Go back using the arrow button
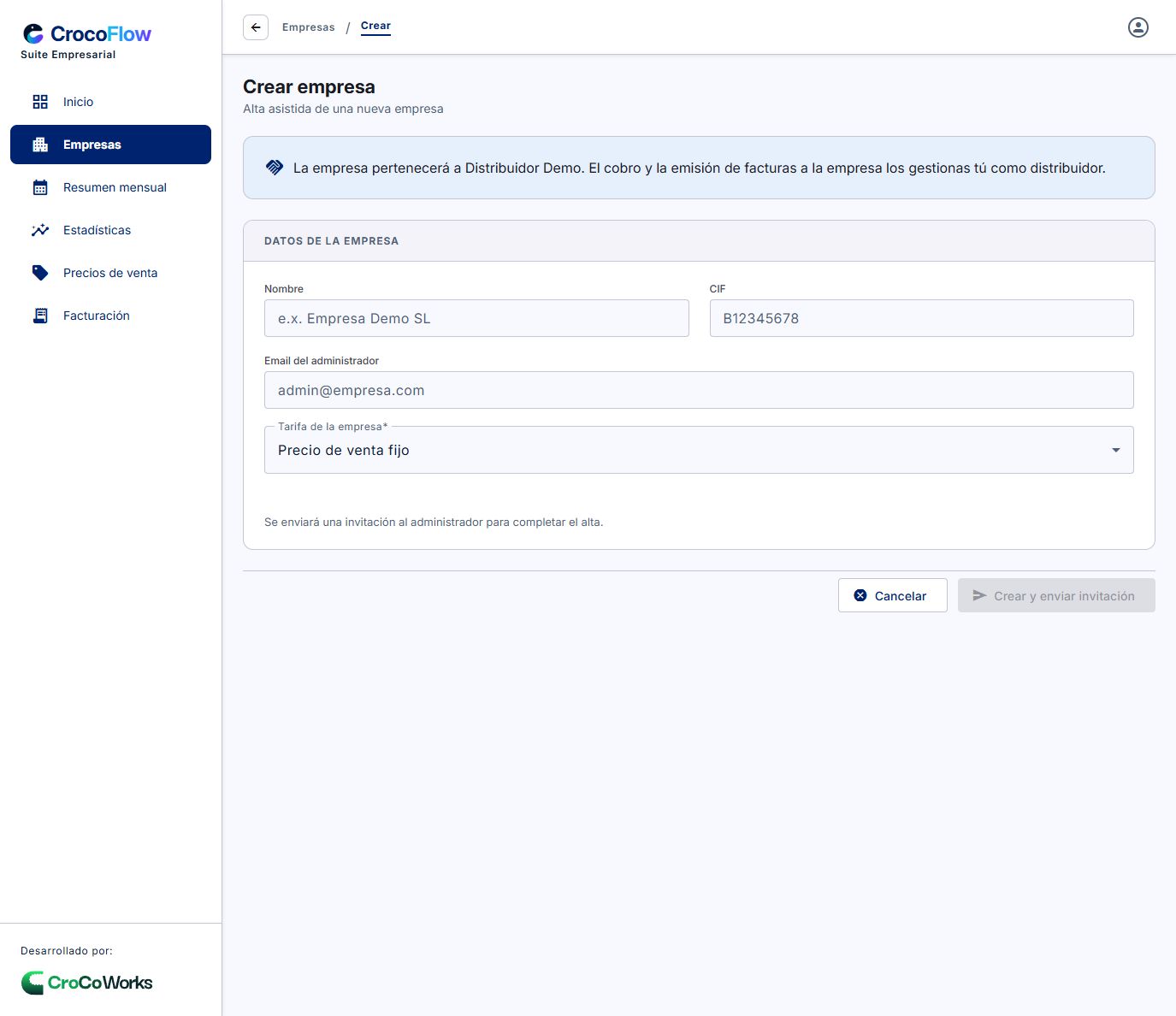Image resolution: width=1176 pixels, height=1016 pixels. point(256,27)
